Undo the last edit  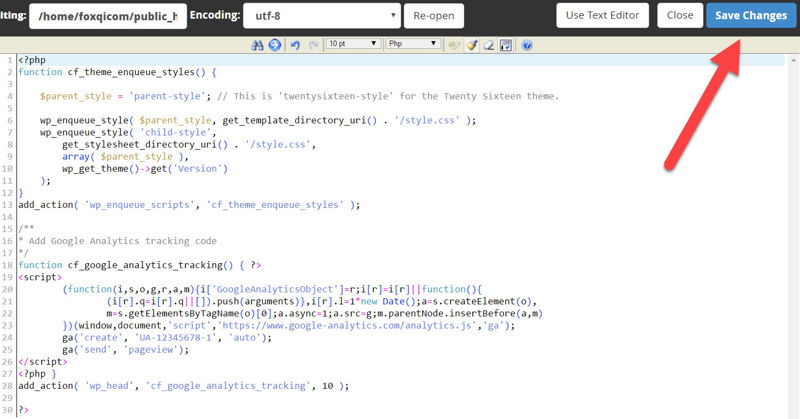pos(294,45)
